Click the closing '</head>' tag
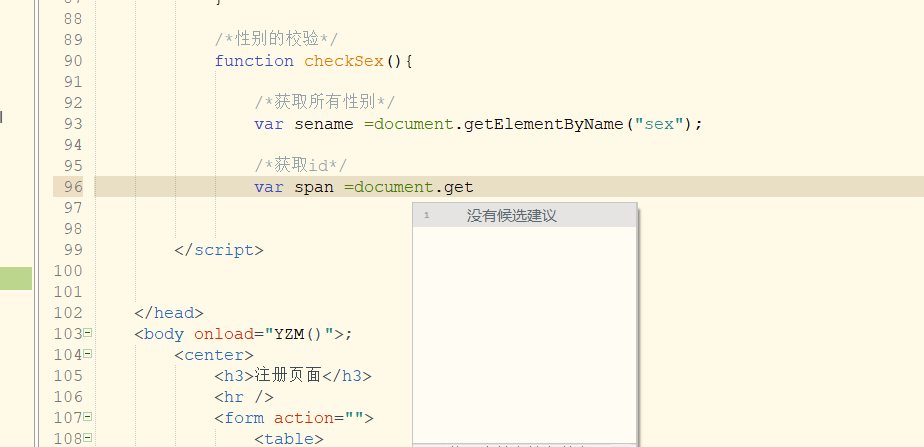Image resolution: width=924 pixels, height=447 pixels. coord(169,313)
